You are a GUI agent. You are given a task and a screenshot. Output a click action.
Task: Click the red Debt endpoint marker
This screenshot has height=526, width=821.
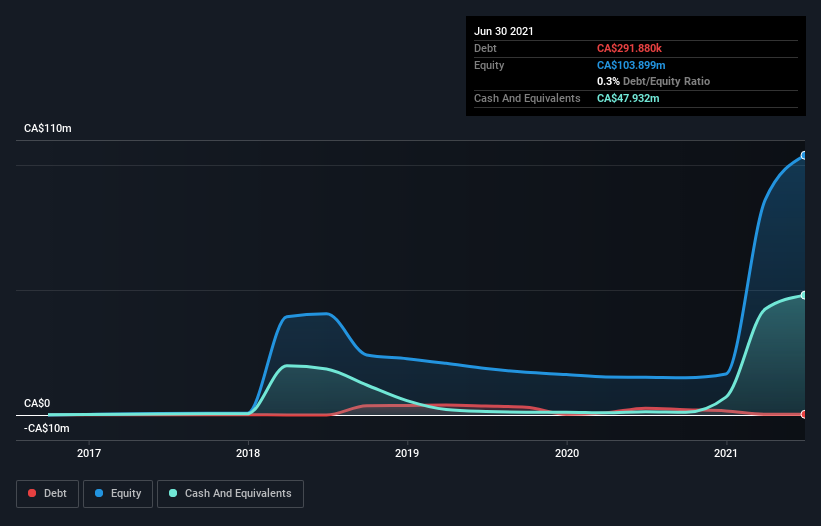[803, 414]
